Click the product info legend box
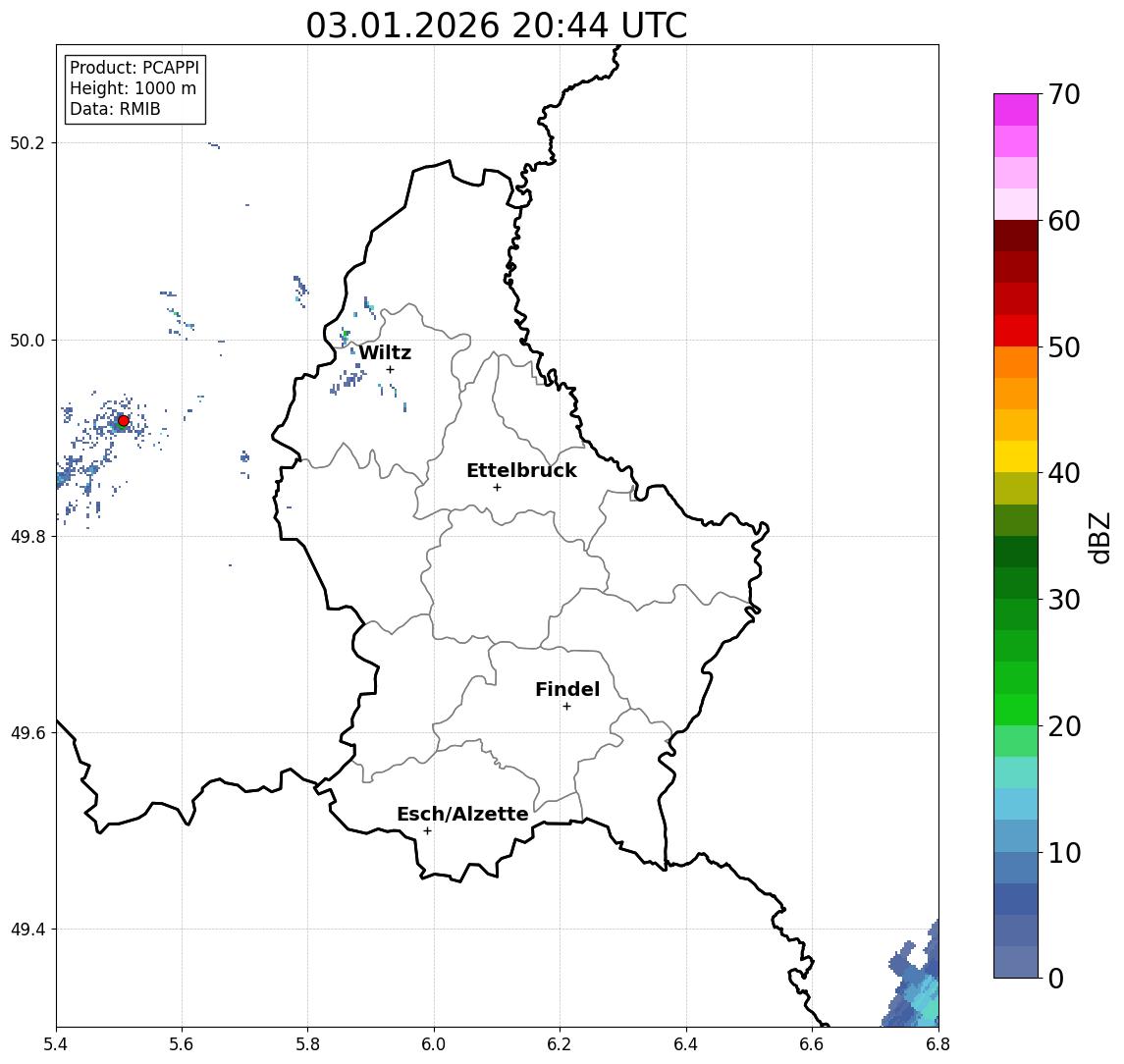The image size is (1124, 1064). point(135,88)
